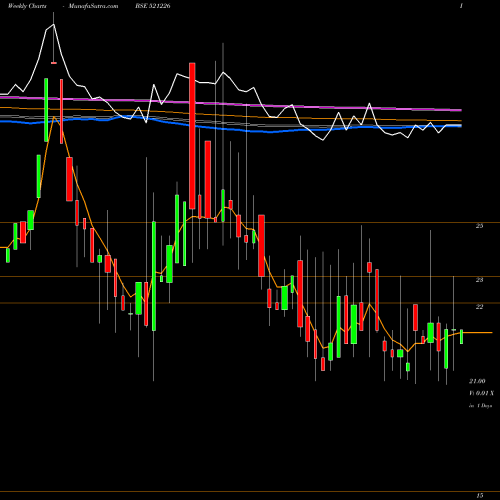The width and height of the screenshot is (500, 500).
Task: Select the '23' price axis label
Action: click(479, 280)
